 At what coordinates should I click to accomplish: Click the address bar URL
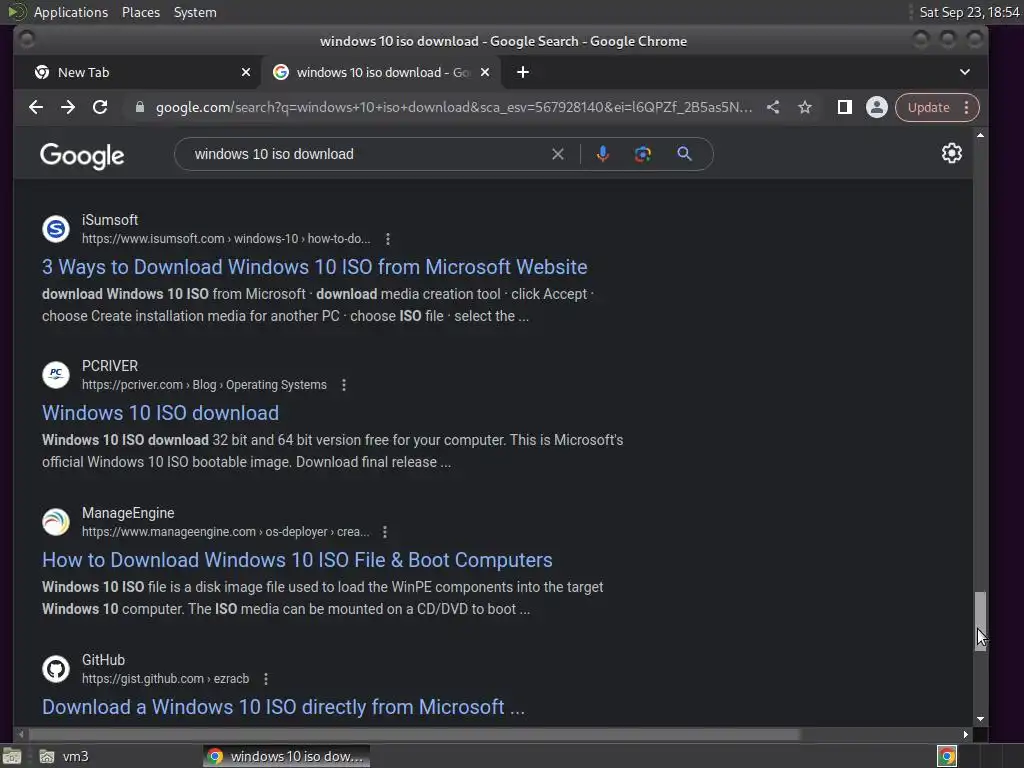454,107
